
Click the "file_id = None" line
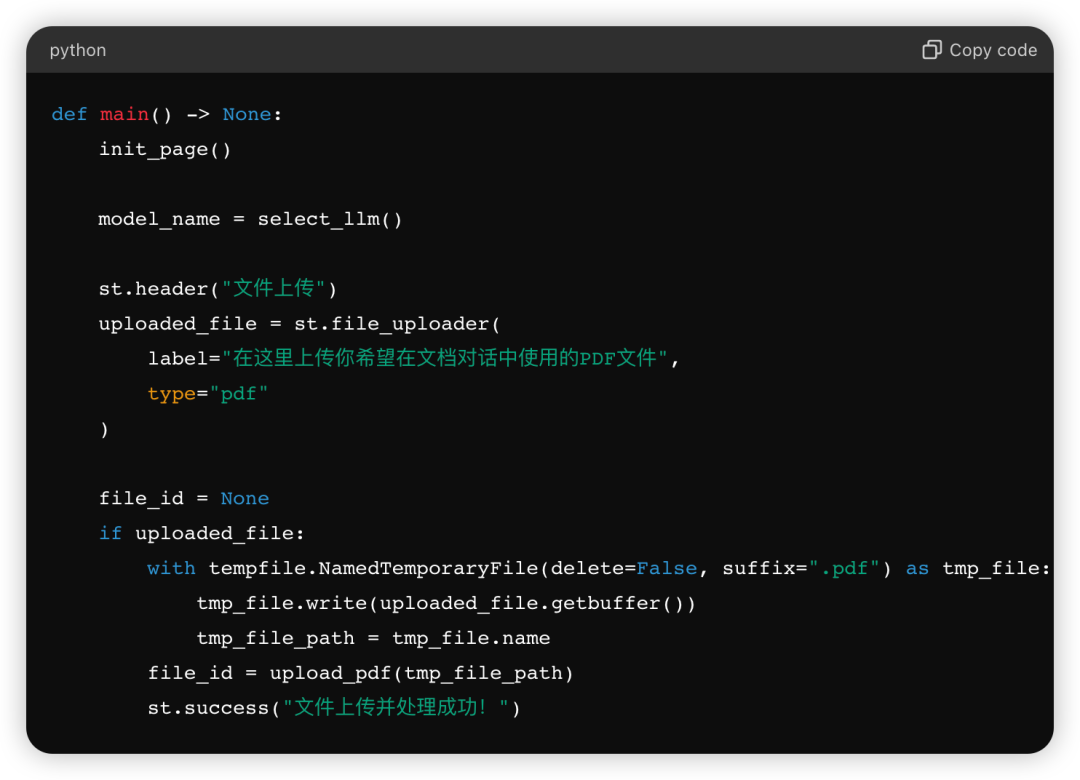click(184, 498)
